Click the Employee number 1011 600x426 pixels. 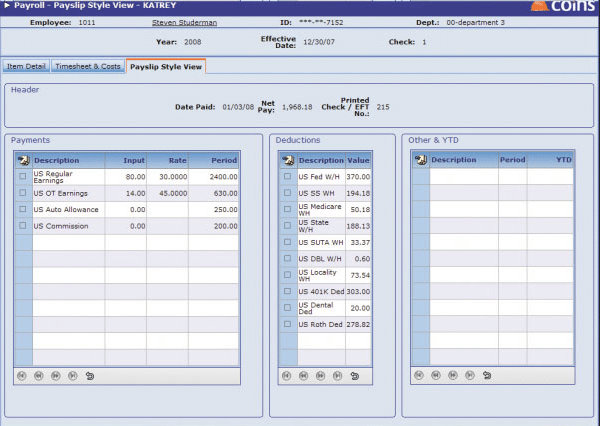coord(87,23)
